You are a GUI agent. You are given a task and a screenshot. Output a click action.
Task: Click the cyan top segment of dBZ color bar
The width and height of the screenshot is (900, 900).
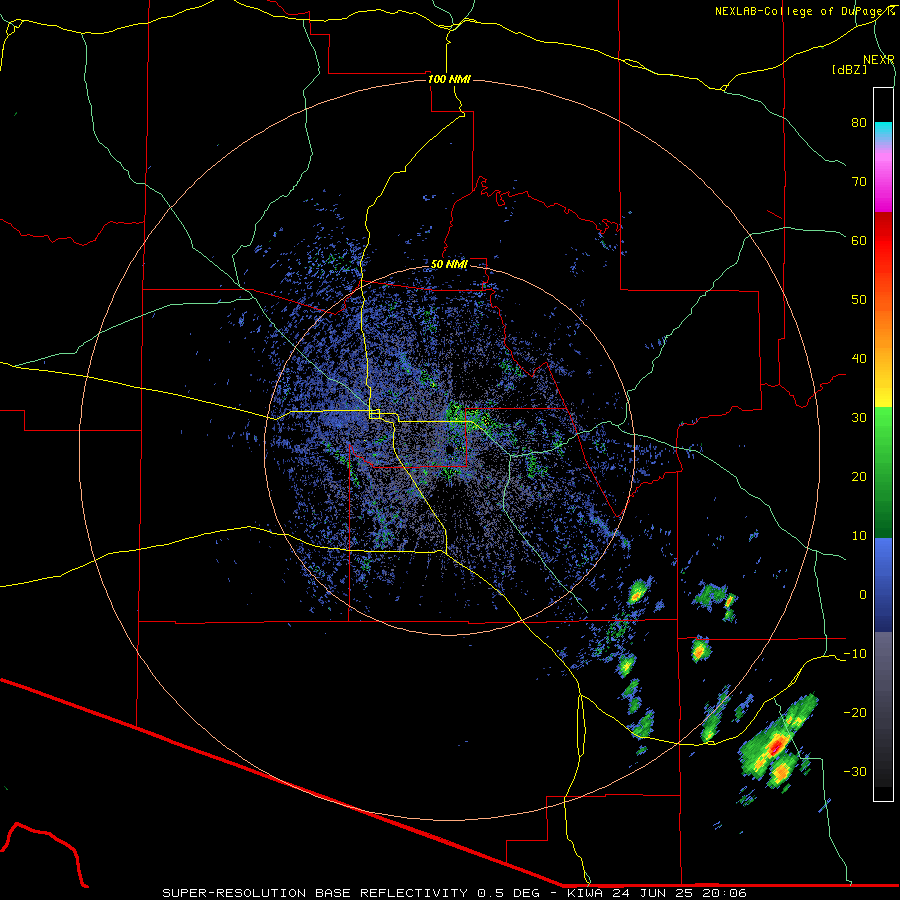point(883,130)
